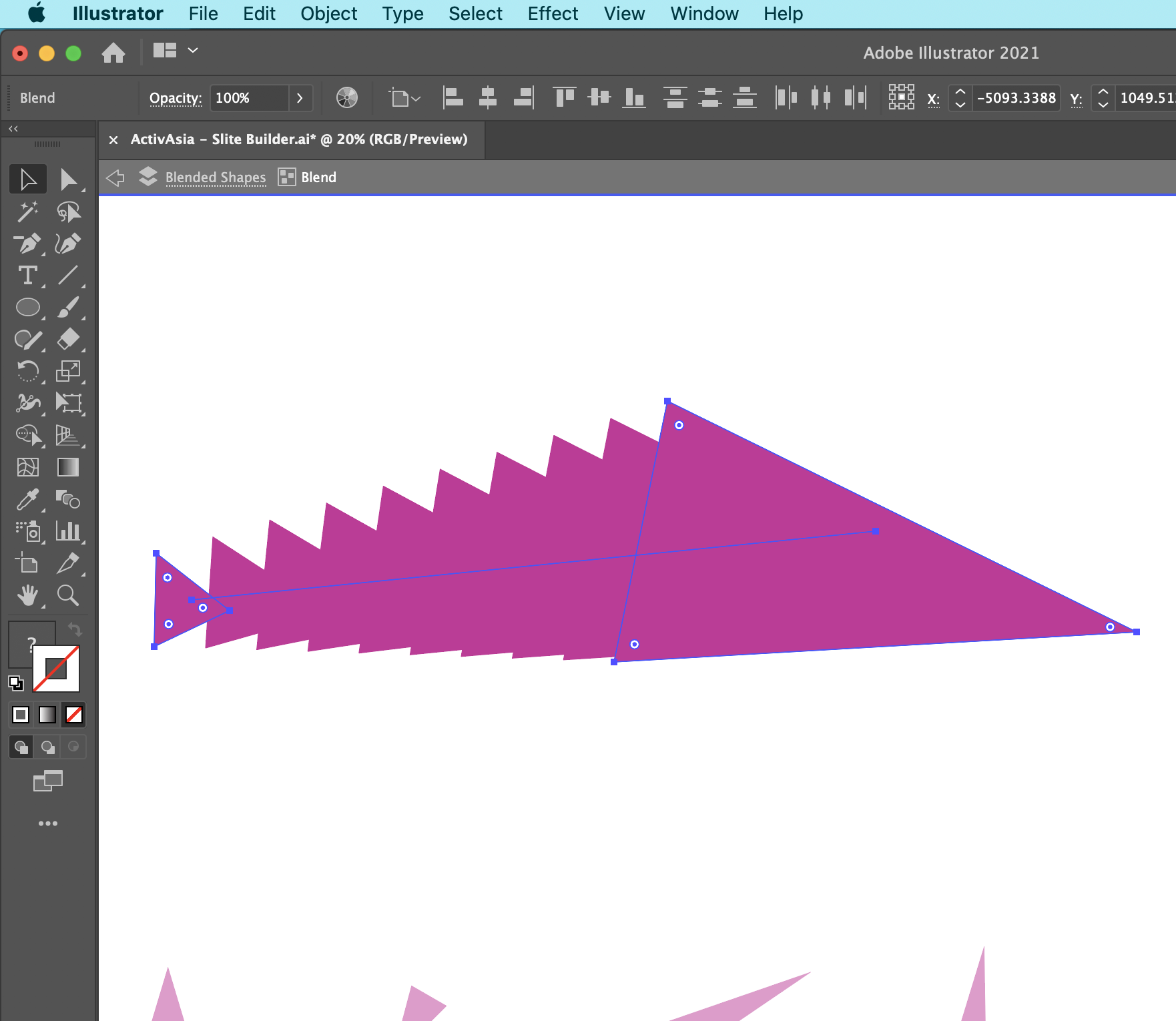Select the Gradient tool

(69, 467)
